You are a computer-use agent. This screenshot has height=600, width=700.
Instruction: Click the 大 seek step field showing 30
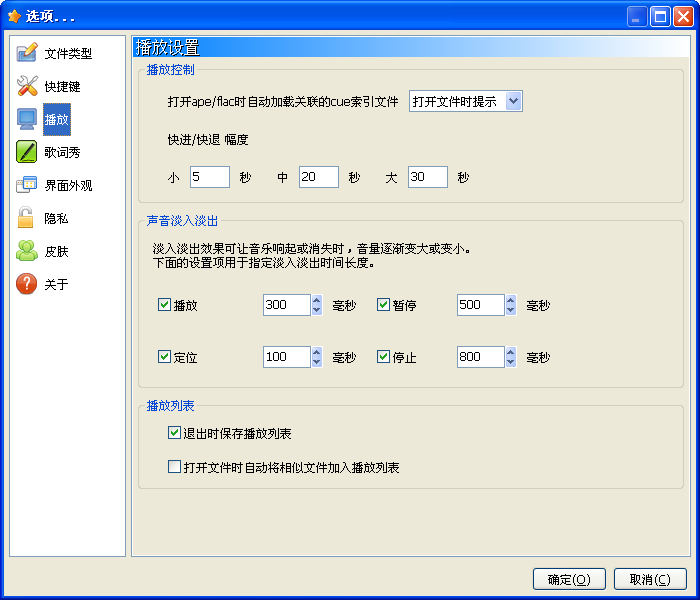click(x=428, y=177)
